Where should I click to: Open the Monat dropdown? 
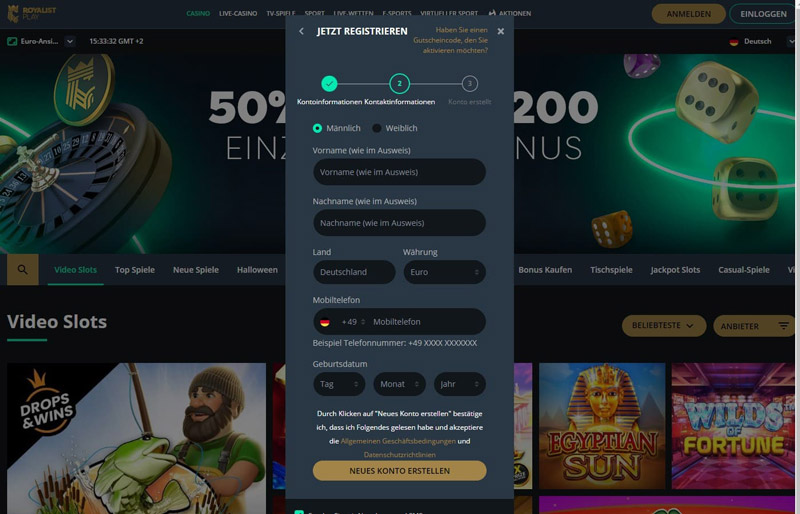399,384
